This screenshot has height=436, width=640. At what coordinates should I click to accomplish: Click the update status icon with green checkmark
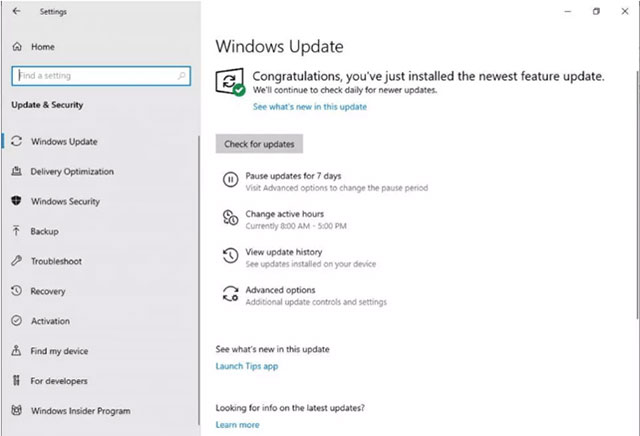point(230,82)
